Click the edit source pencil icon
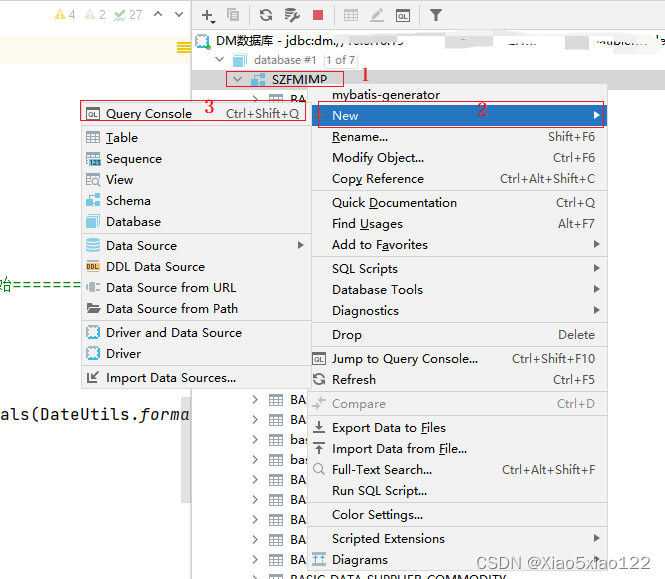665x579 pixels. (377, 15)
